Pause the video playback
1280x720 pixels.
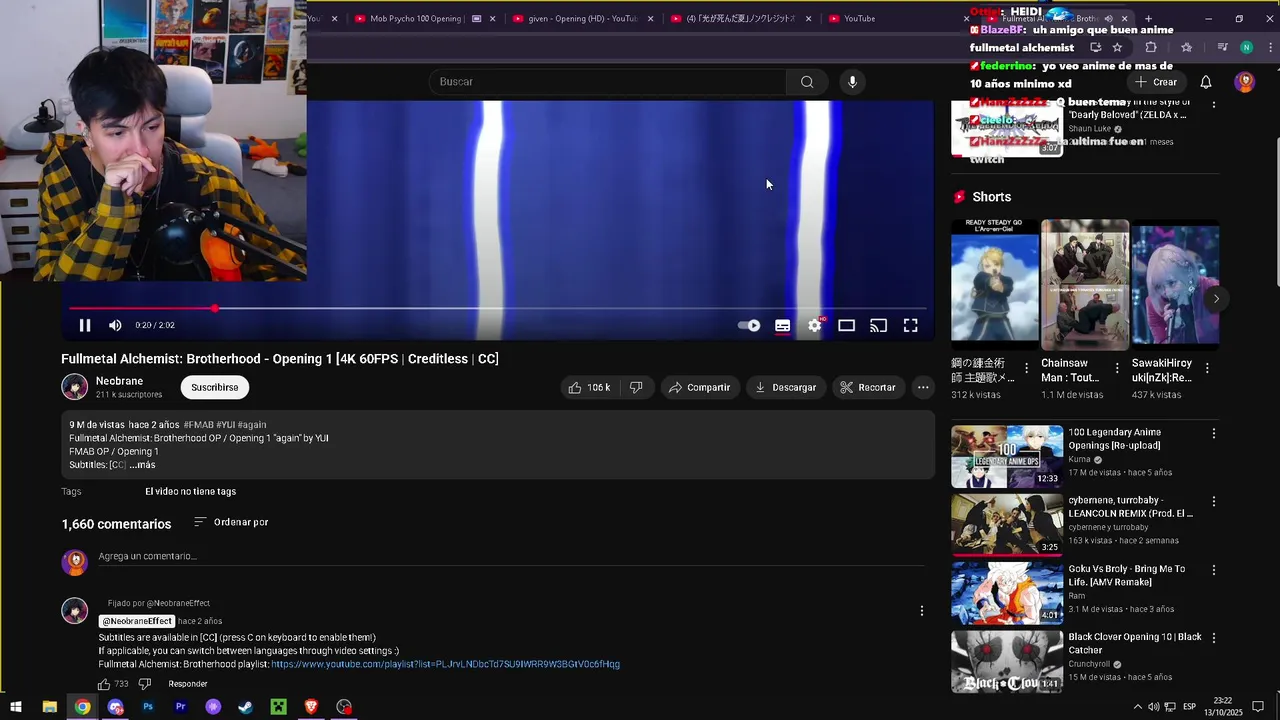85,325
